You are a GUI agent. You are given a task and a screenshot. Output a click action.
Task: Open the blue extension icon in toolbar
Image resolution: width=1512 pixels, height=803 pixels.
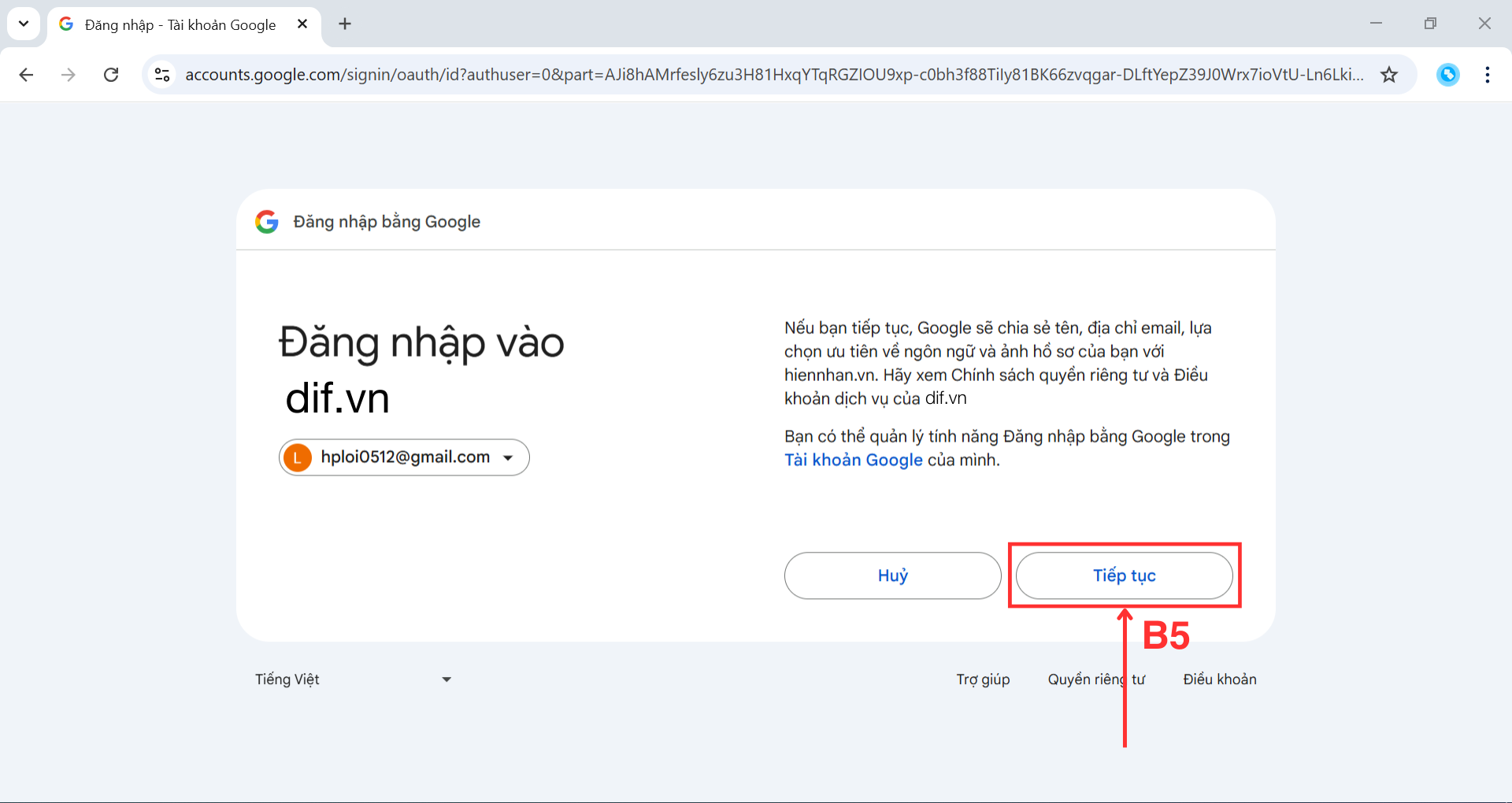click(1447, 75)
